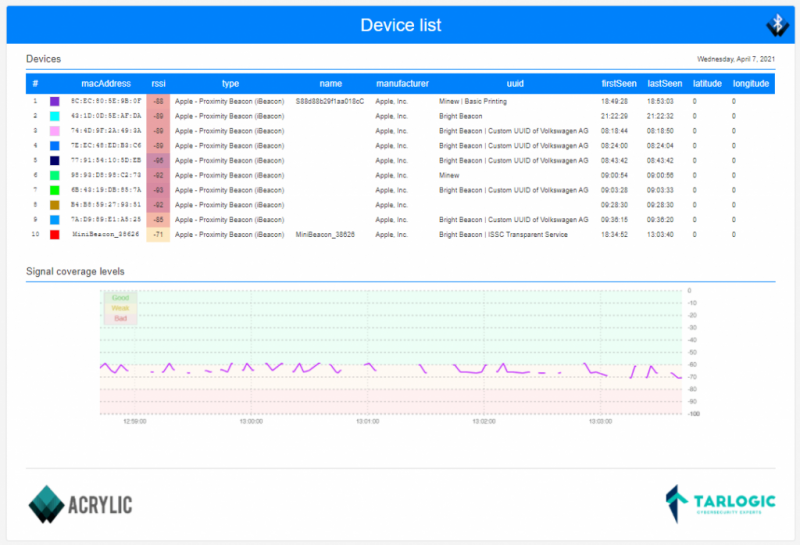
Task: Click the Devices section heading
Action: tap(43, 59)
